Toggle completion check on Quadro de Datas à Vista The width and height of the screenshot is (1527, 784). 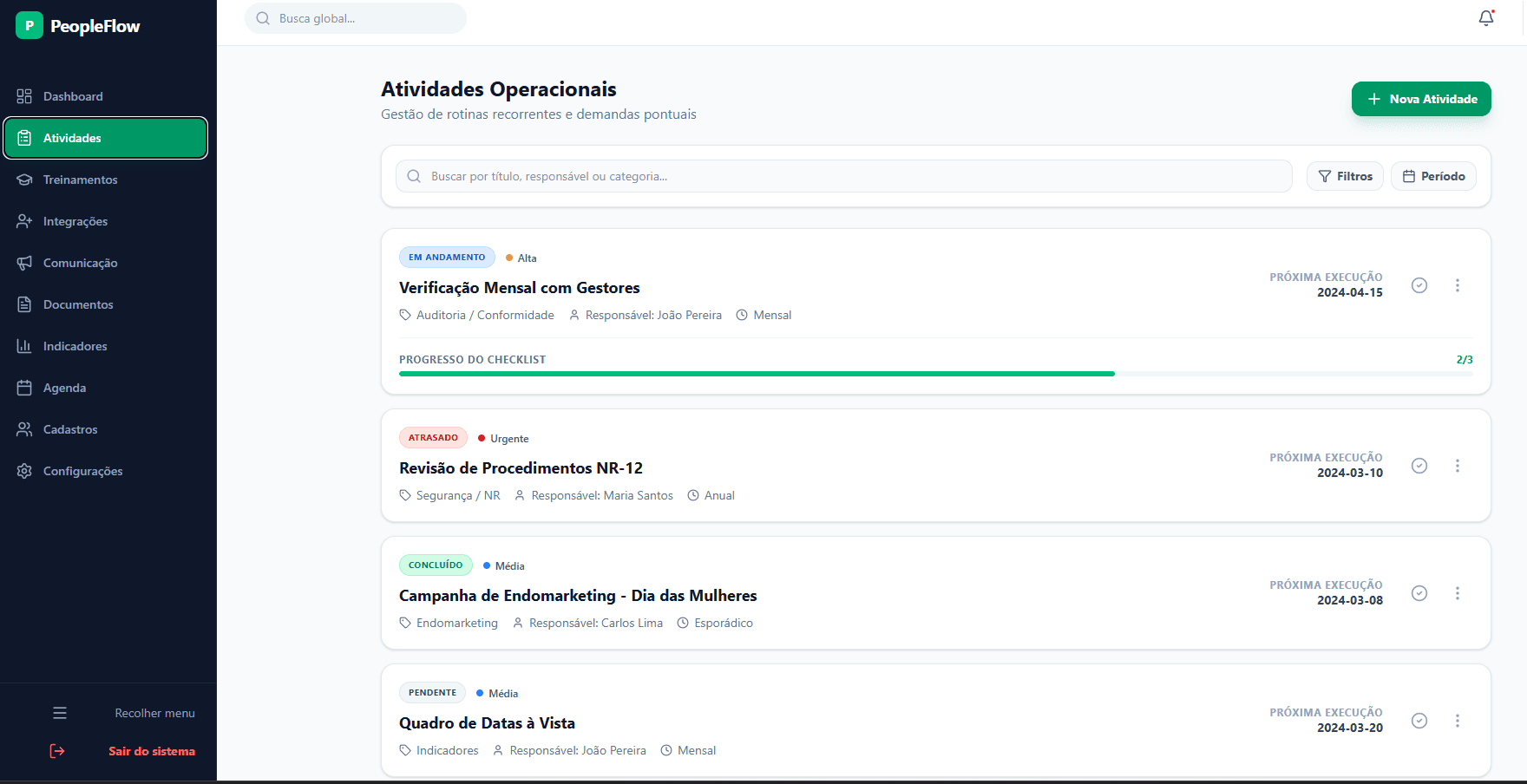1419,721
